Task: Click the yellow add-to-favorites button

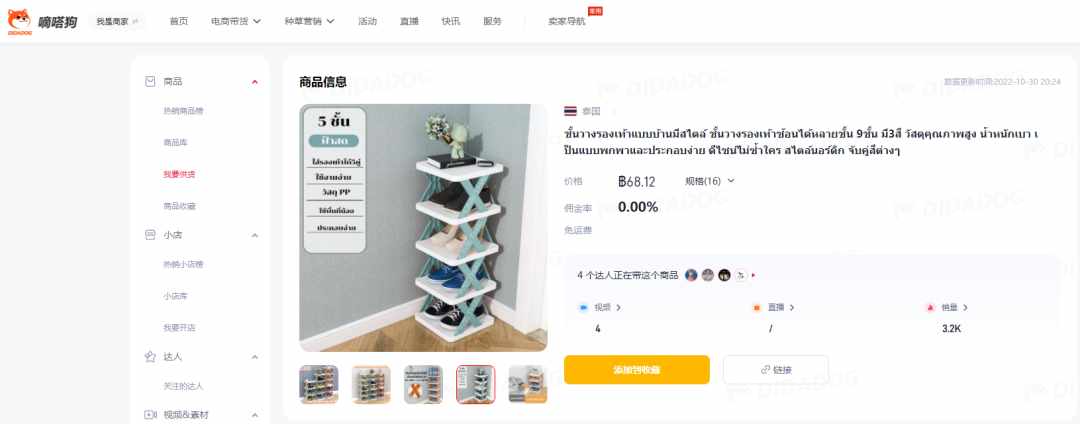Action: 636,370
